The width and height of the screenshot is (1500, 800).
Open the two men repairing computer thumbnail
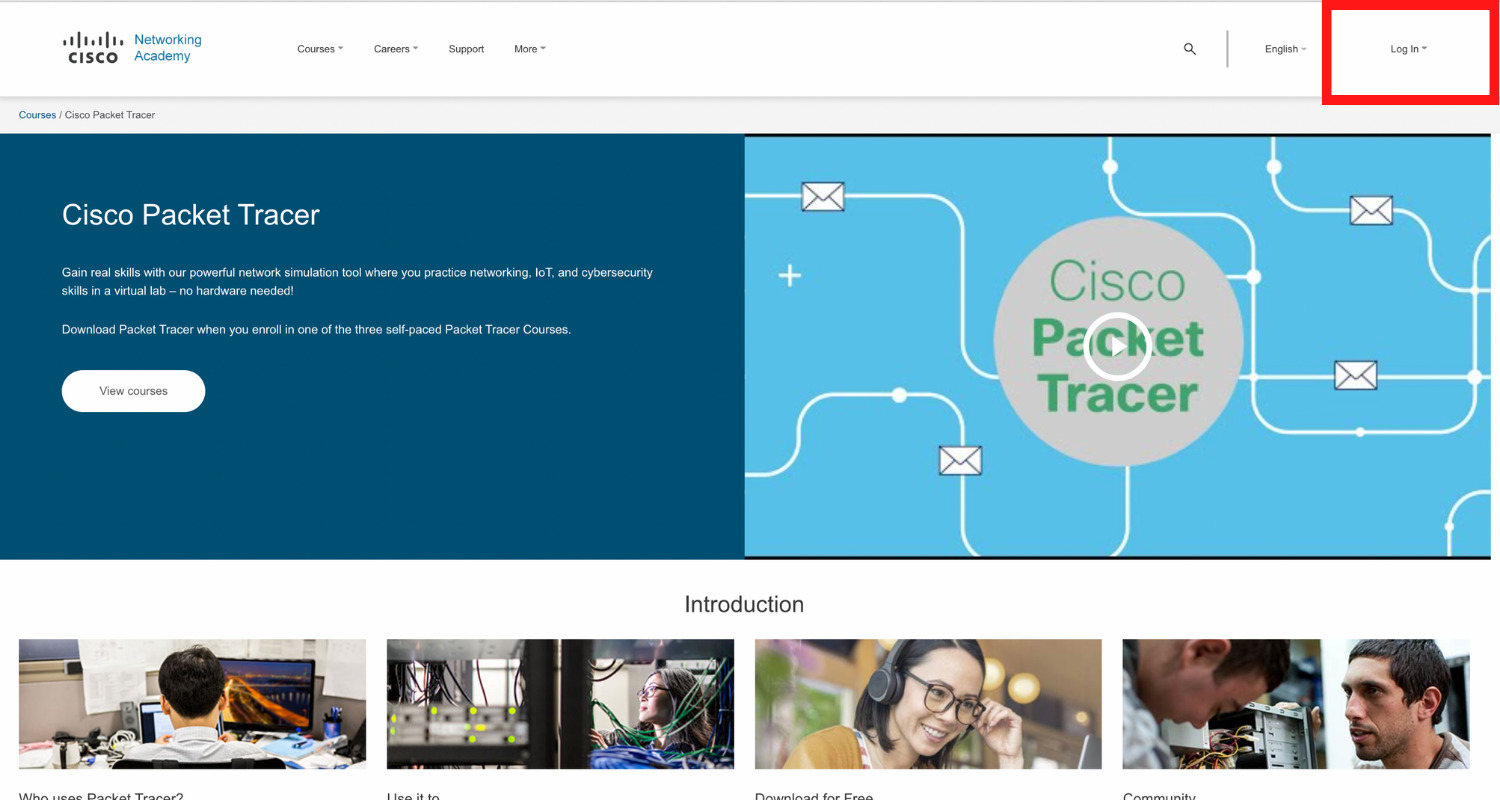coord(1296,704)
